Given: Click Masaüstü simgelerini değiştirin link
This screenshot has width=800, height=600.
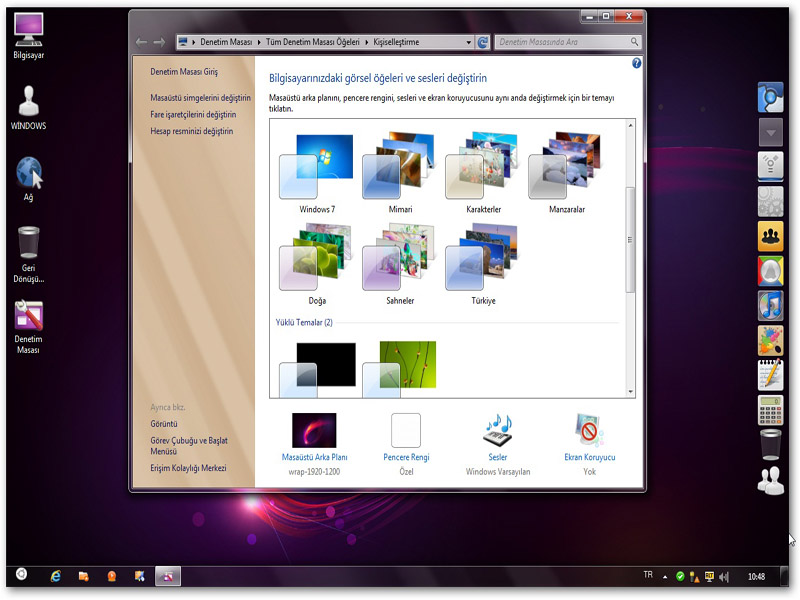Looking at the screenshot, I should (200, 98).
